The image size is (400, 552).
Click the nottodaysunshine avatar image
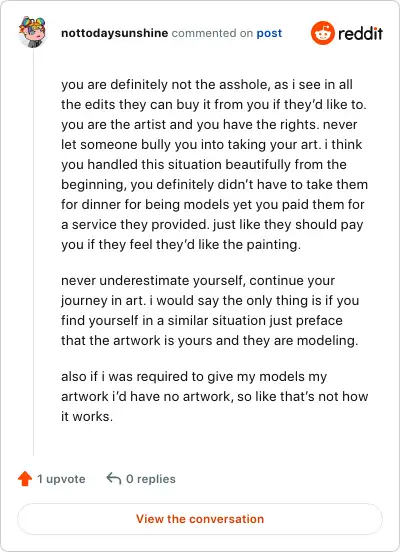click(33, 32)
